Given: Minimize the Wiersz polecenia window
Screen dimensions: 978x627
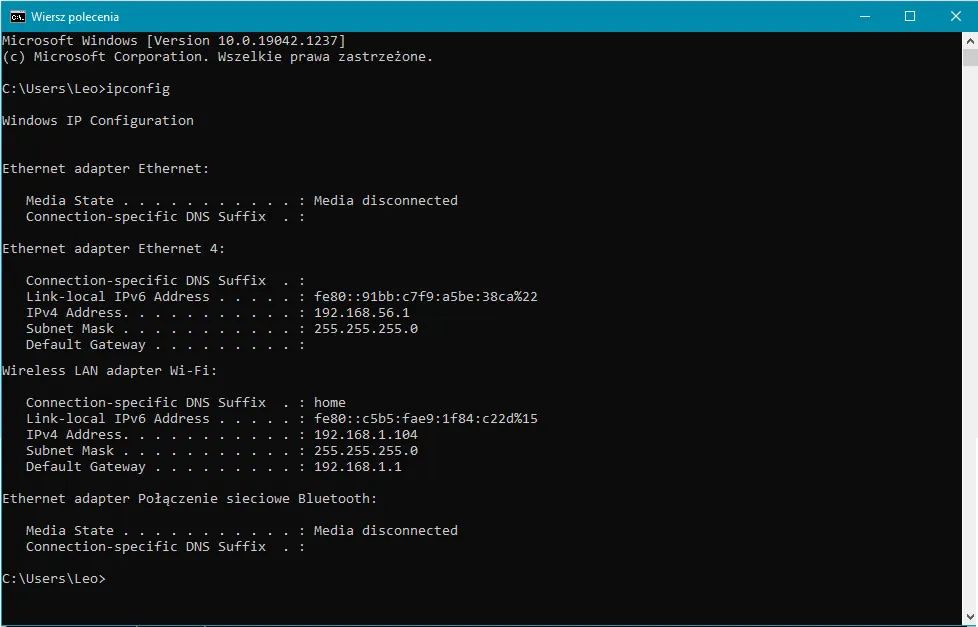Looking at the screenshot, I should (x=864, y=16).
